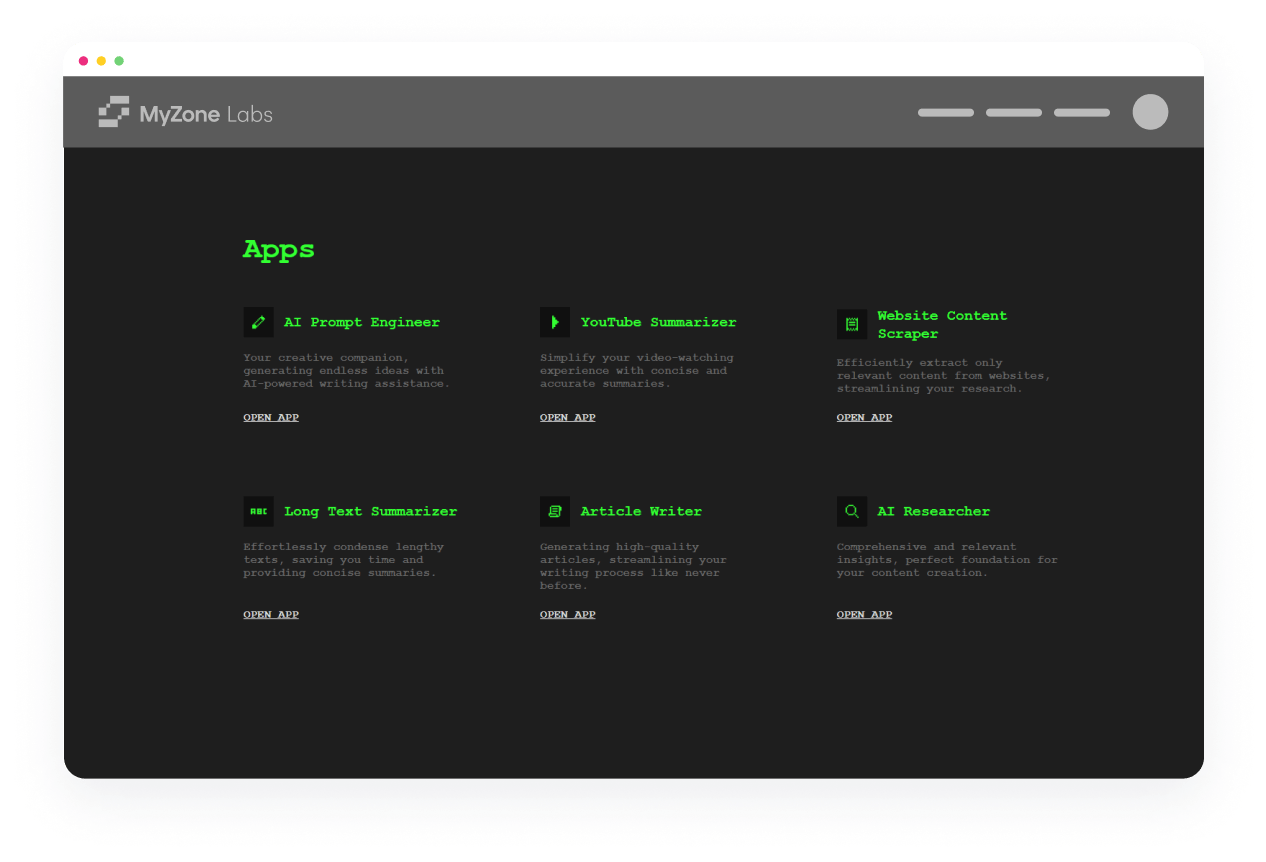Screen dimensions: 1266x862
Task: Open App under YouTube Summarizer
Action: 568,417
